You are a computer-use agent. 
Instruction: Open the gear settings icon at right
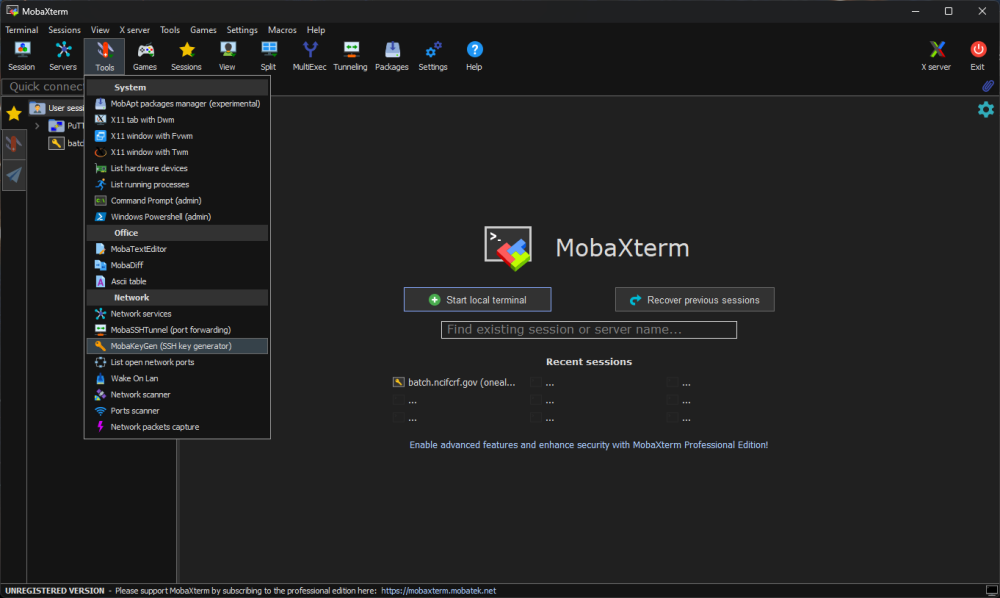tap(986, 109)
